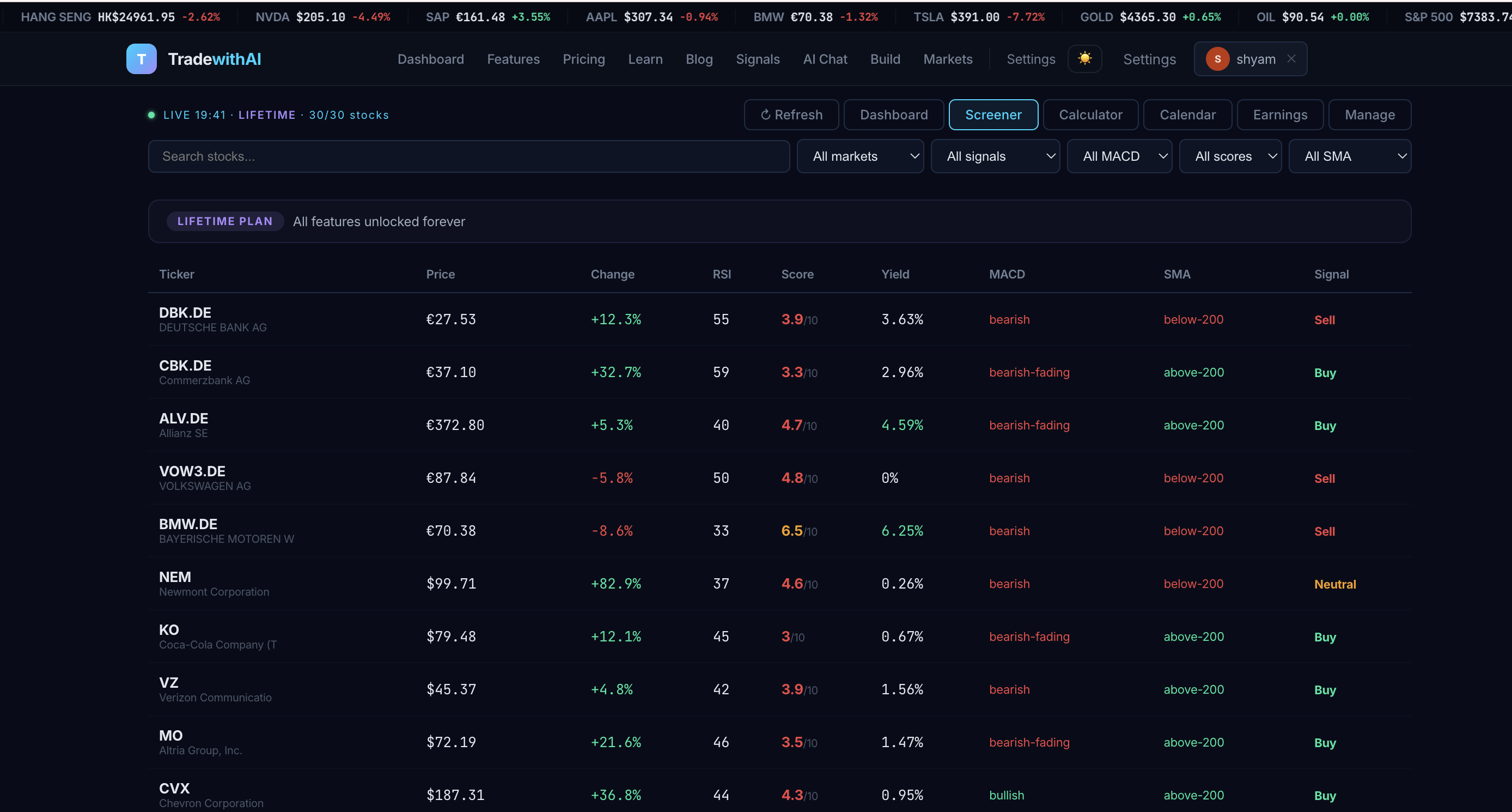Image resolution: width=1512 pixels, height=812 pixels.
Task: Open the DBK.DE Deutsche Bank row
Action: point(779,319)
